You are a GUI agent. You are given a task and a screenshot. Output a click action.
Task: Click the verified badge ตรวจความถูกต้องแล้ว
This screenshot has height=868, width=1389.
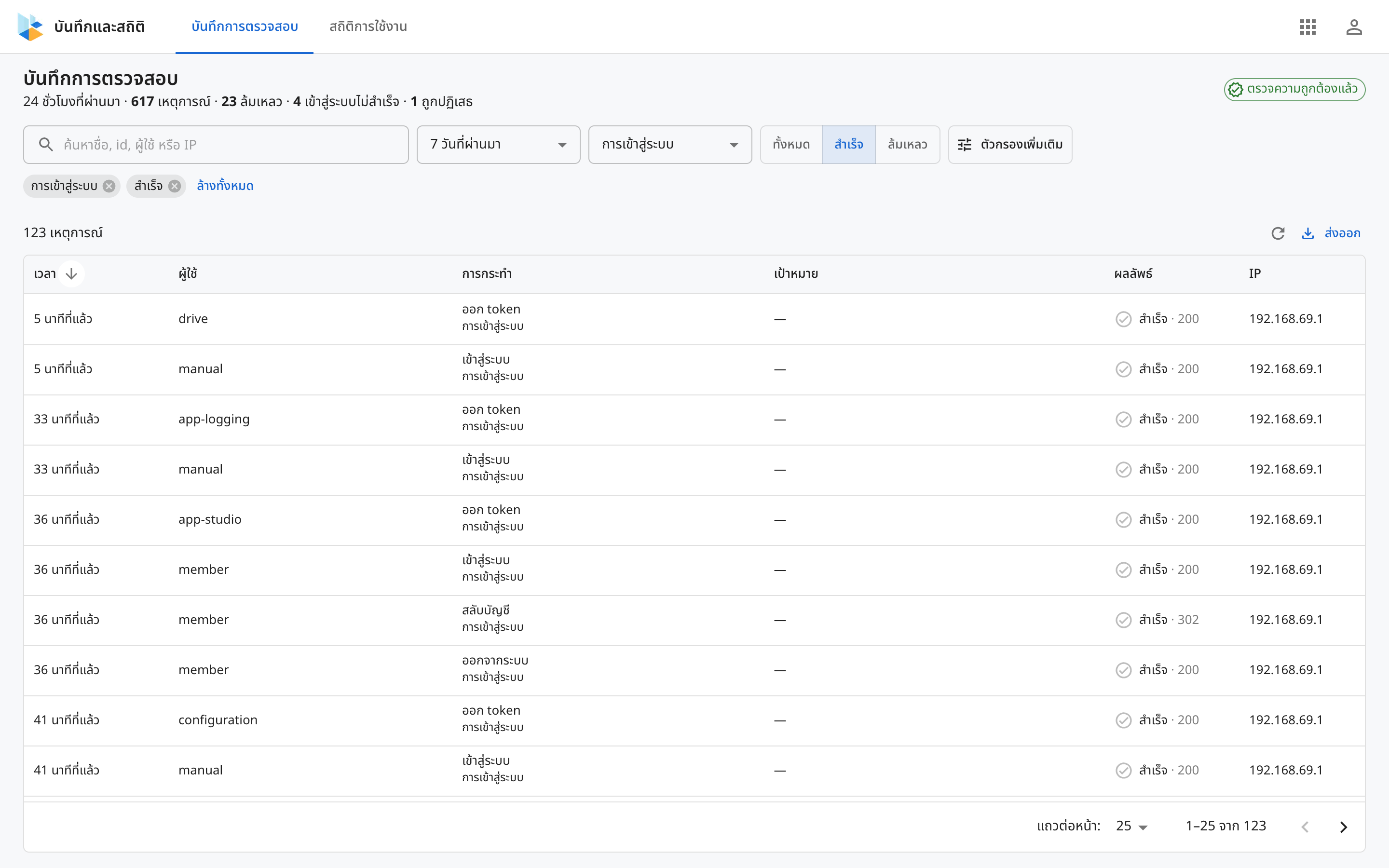pos(1294,89)
